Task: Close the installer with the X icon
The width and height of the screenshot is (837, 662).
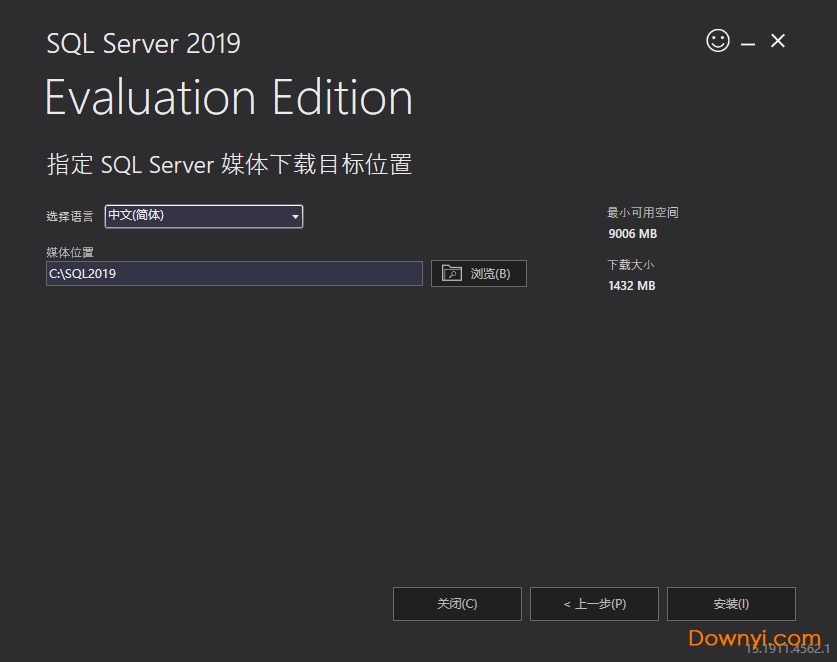Action: [778, 41]
